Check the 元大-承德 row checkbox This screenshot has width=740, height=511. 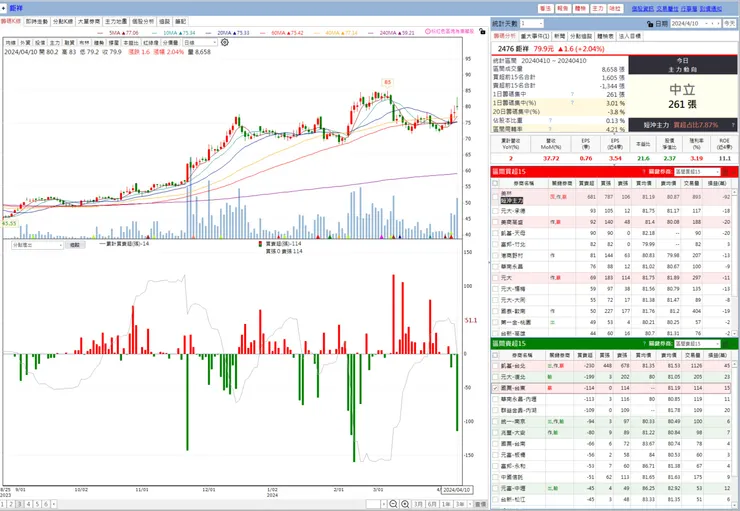(x=495, y=211)
